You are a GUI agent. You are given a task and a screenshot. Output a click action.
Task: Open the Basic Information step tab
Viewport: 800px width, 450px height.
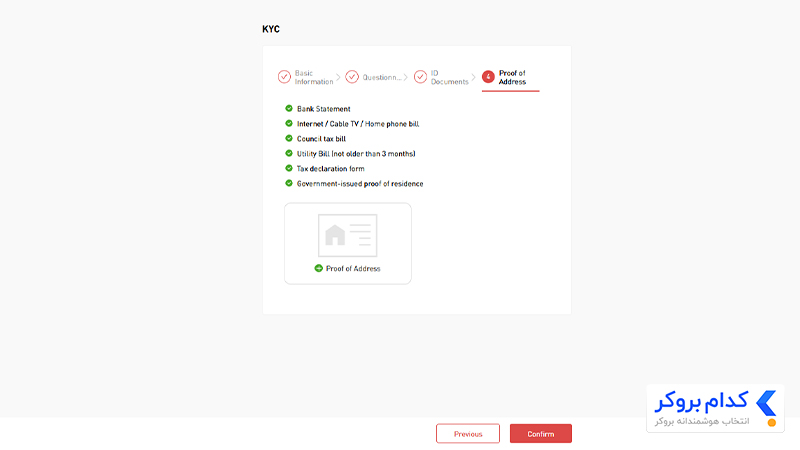point(306,77)
